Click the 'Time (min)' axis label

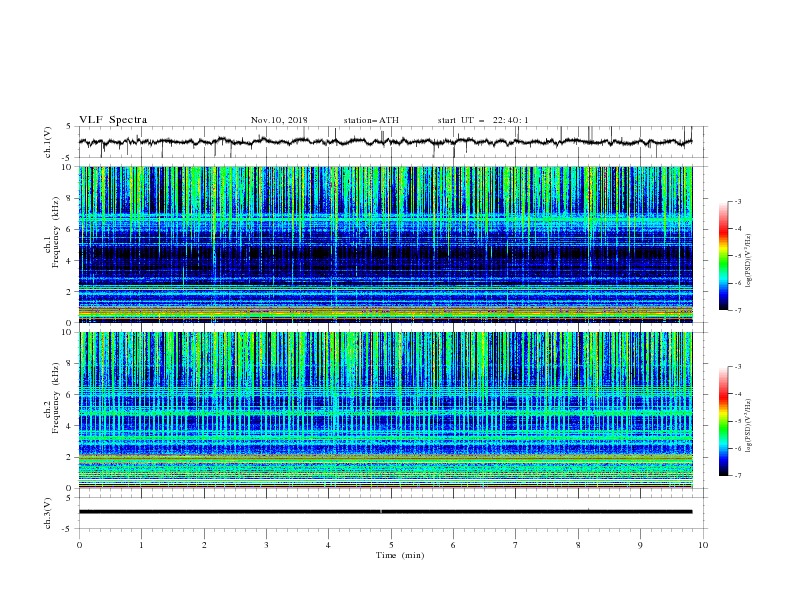click(x=400, y=555)
